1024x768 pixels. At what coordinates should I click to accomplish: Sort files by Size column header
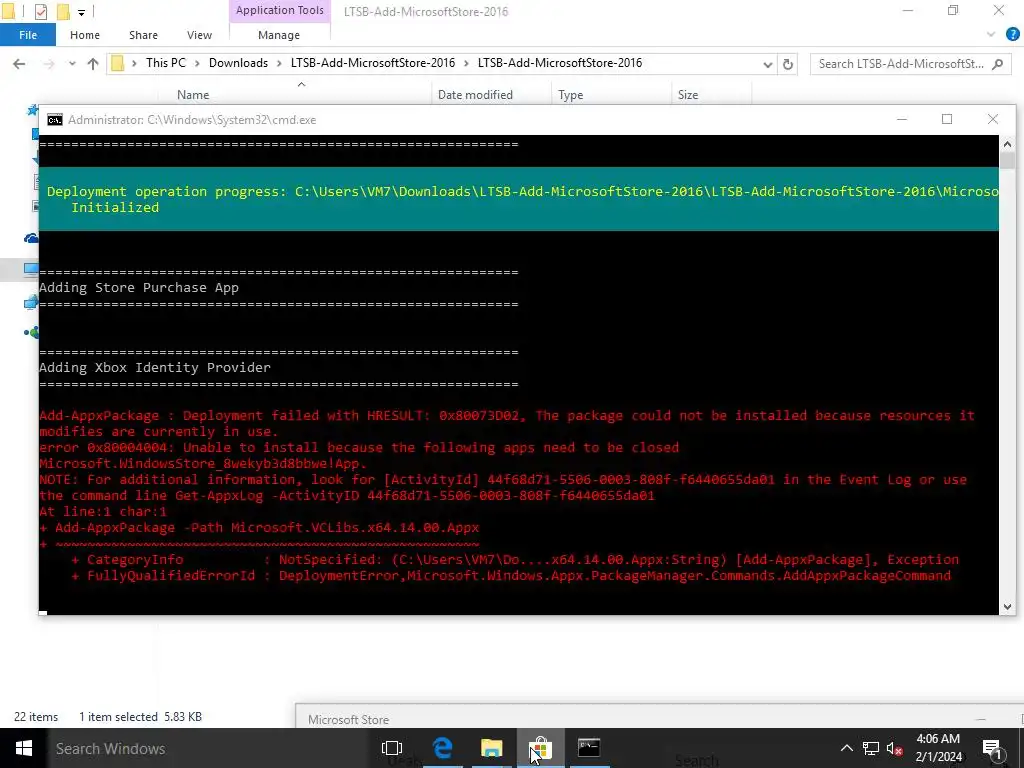tap(688, 95)
